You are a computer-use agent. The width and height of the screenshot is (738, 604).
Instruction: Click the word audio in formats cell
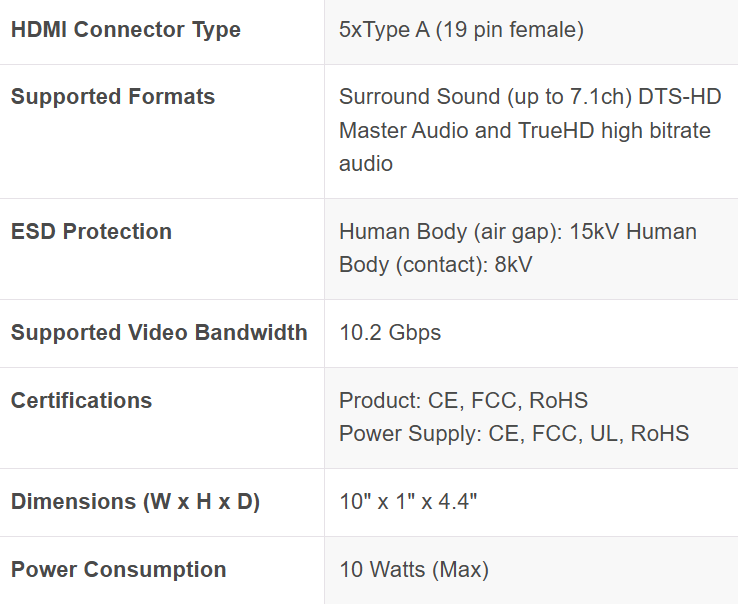coord(366,164)
